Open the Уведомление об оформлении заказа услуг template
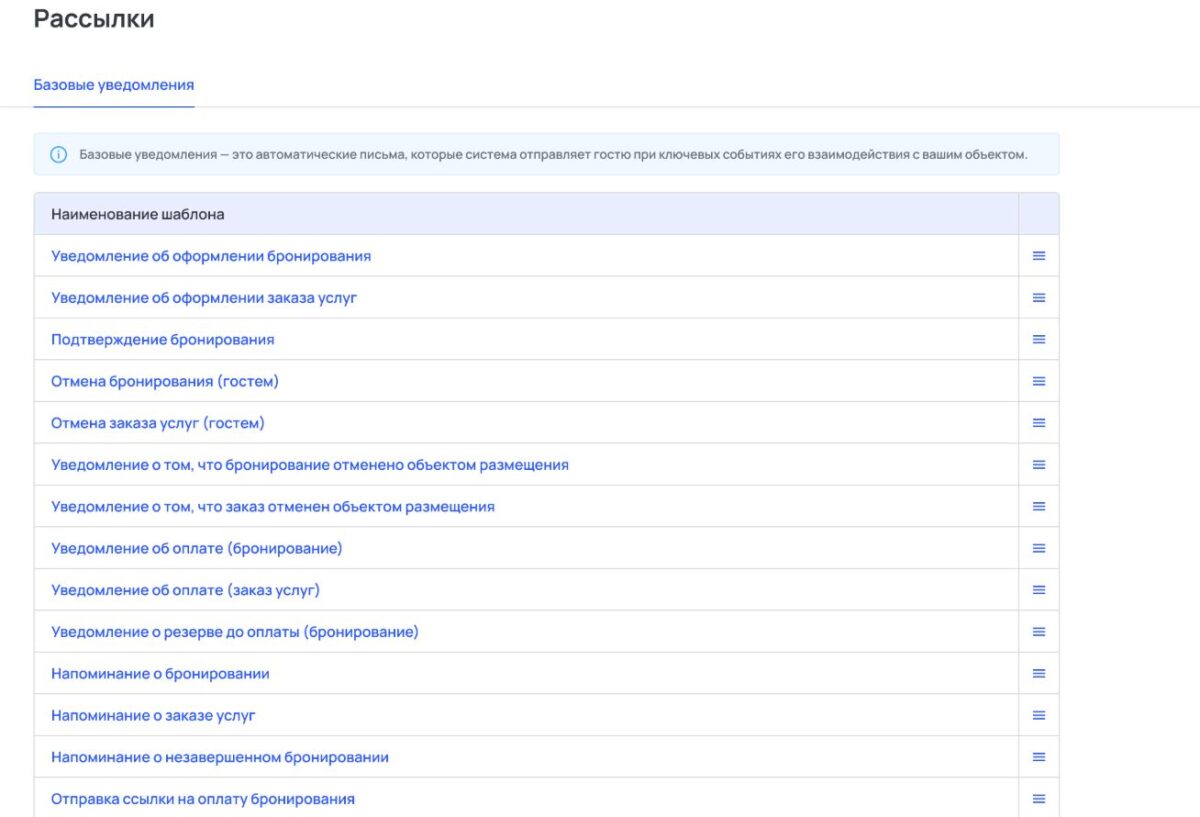1200x817 pixels. pos(205,297)
